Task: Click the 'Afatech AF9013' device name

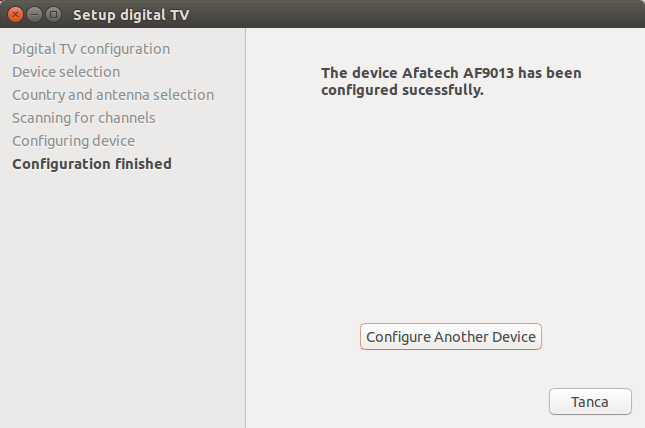Action: (485, 73)
